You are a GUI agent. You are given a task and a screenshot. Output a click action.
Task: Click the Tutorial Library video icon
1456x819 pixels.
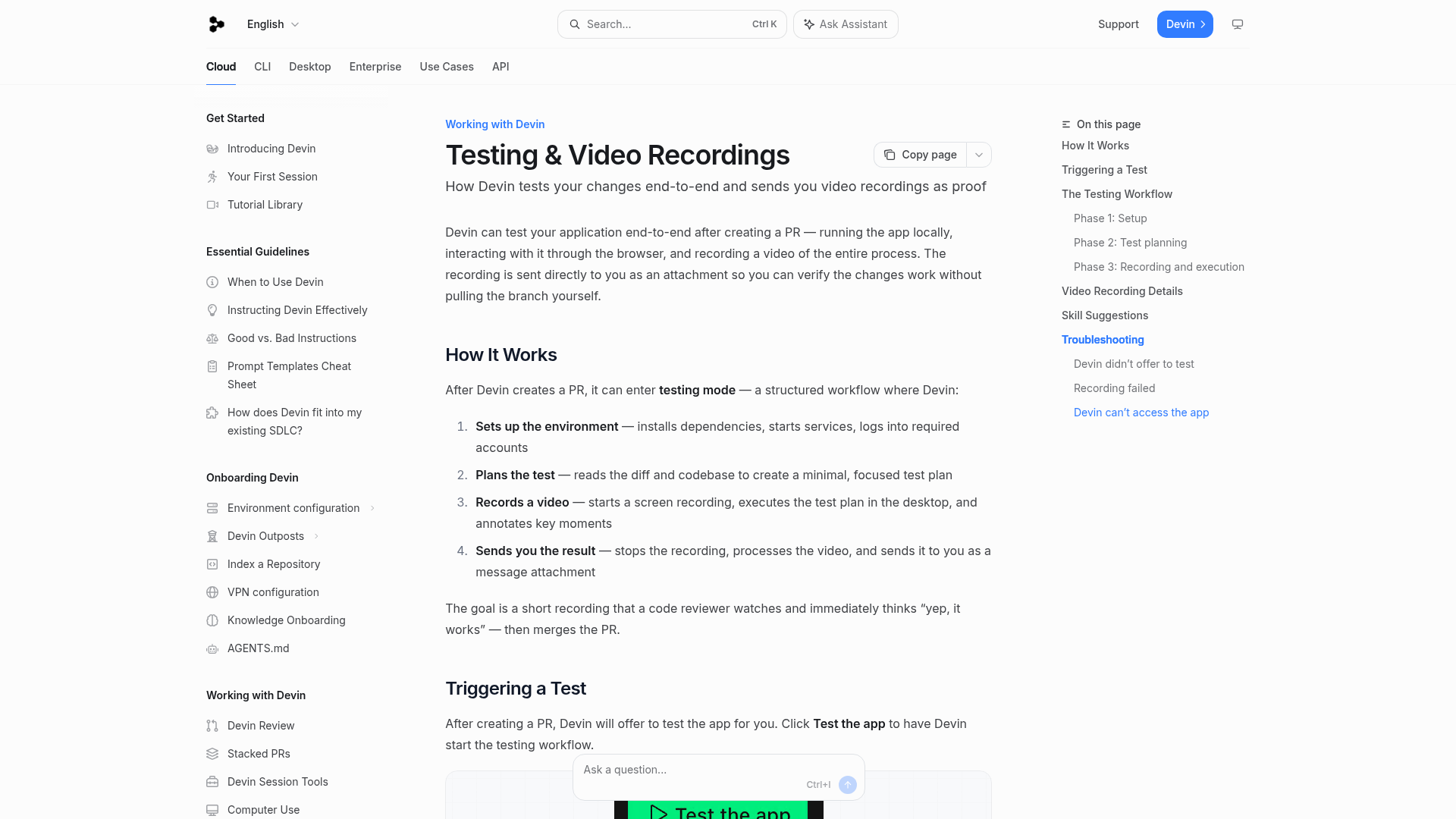[212, 205]
